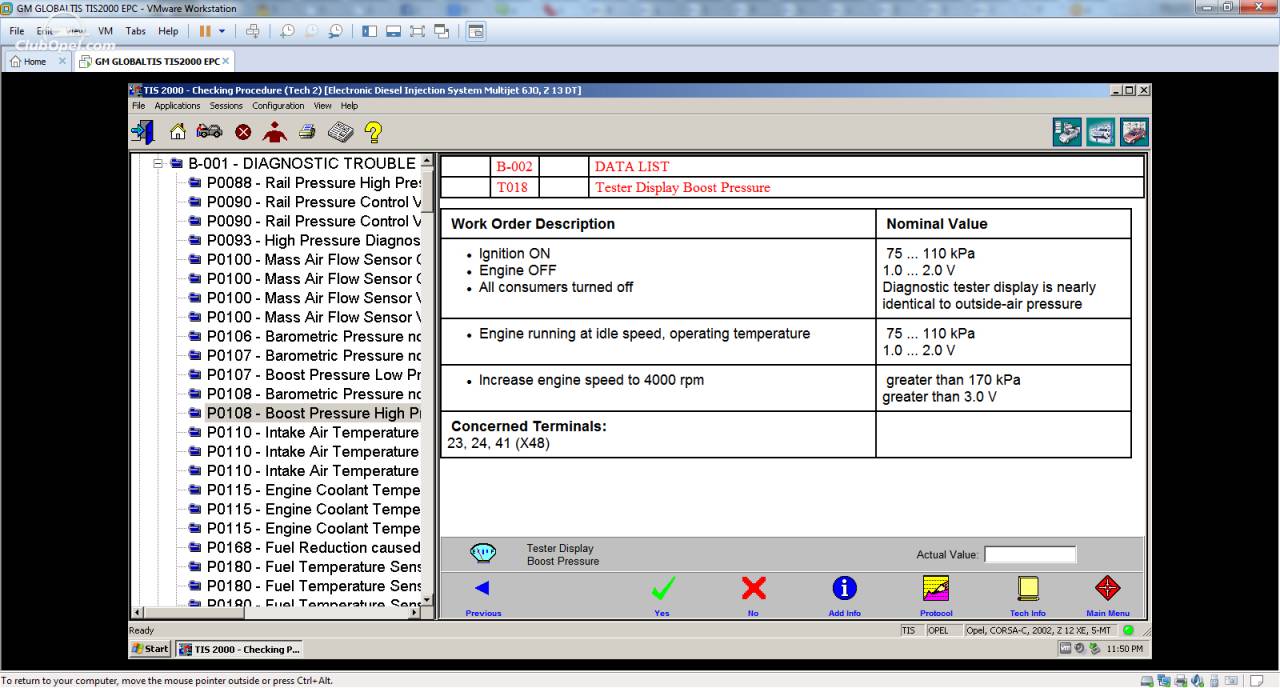Screen dimensions: 1280x688
Task: Click TIS 2000 Checking taskbar button
Action: tap(240, 649)
